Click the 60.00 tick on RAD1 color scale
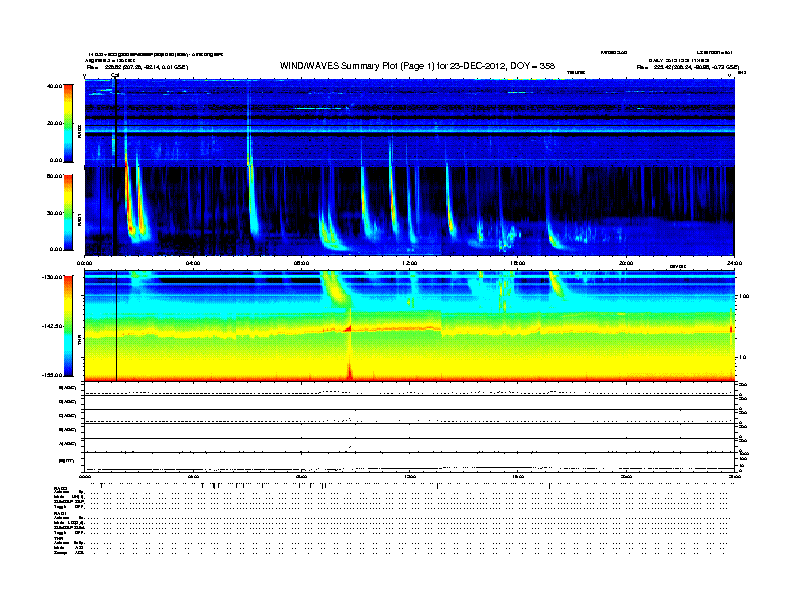 pos(55,176)
